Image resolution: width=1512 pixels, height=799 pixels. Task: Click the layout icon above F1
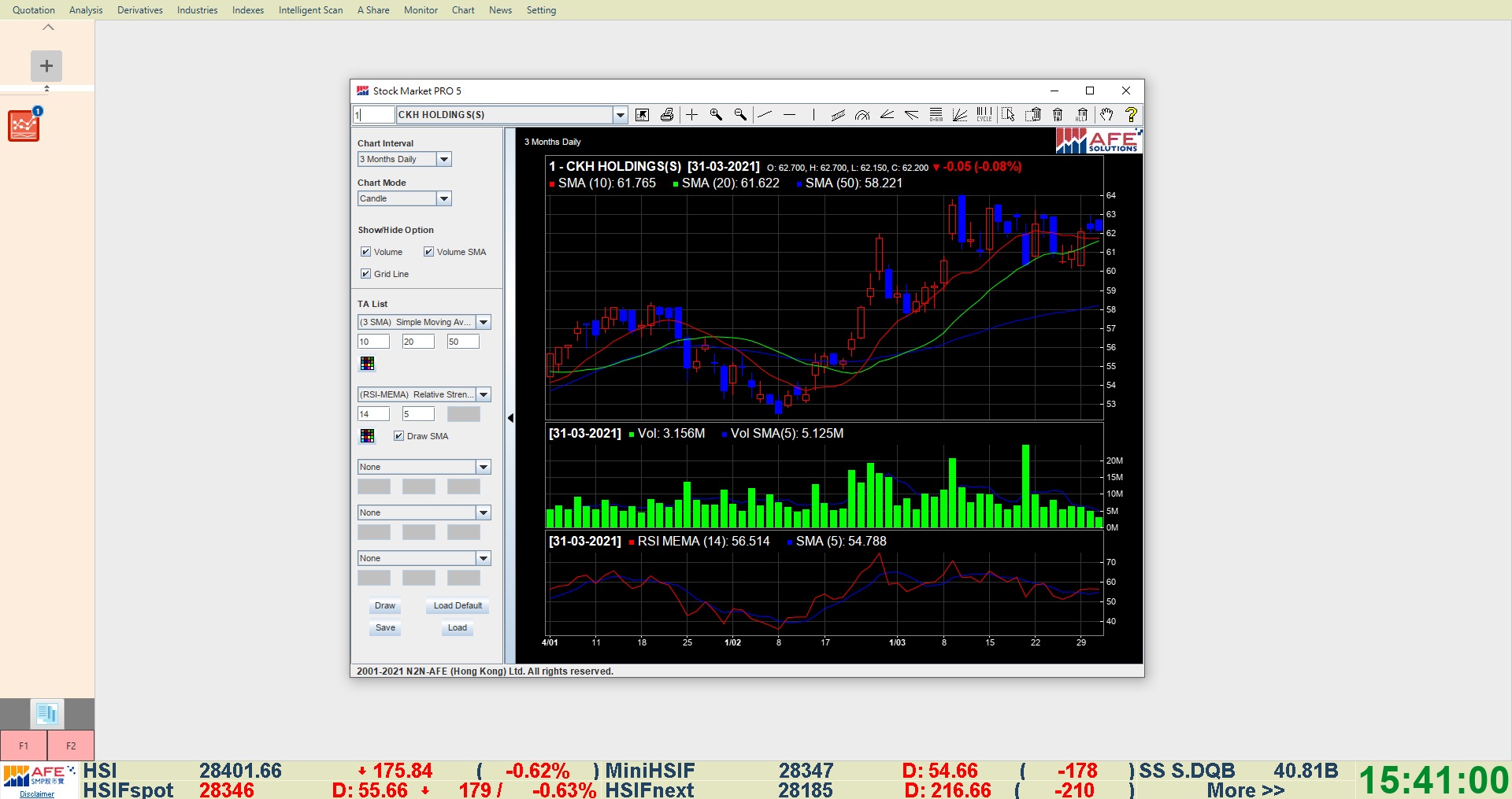pos(46,714)
